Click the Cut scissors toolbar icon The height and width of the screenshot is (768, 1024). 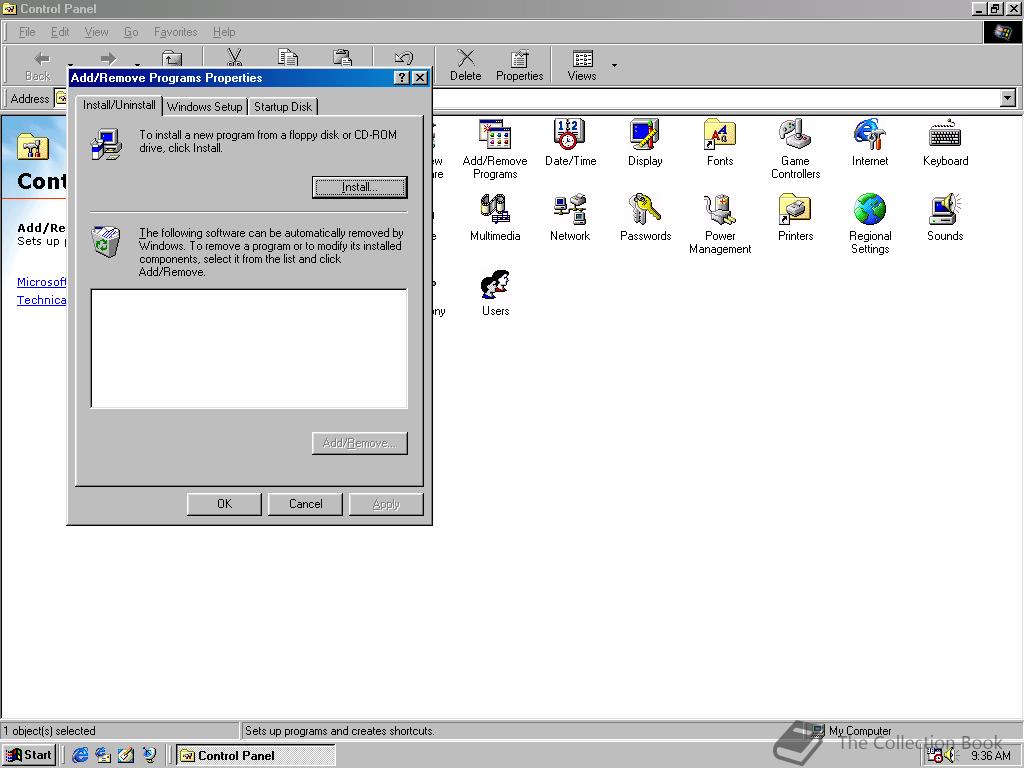[234, 57]
